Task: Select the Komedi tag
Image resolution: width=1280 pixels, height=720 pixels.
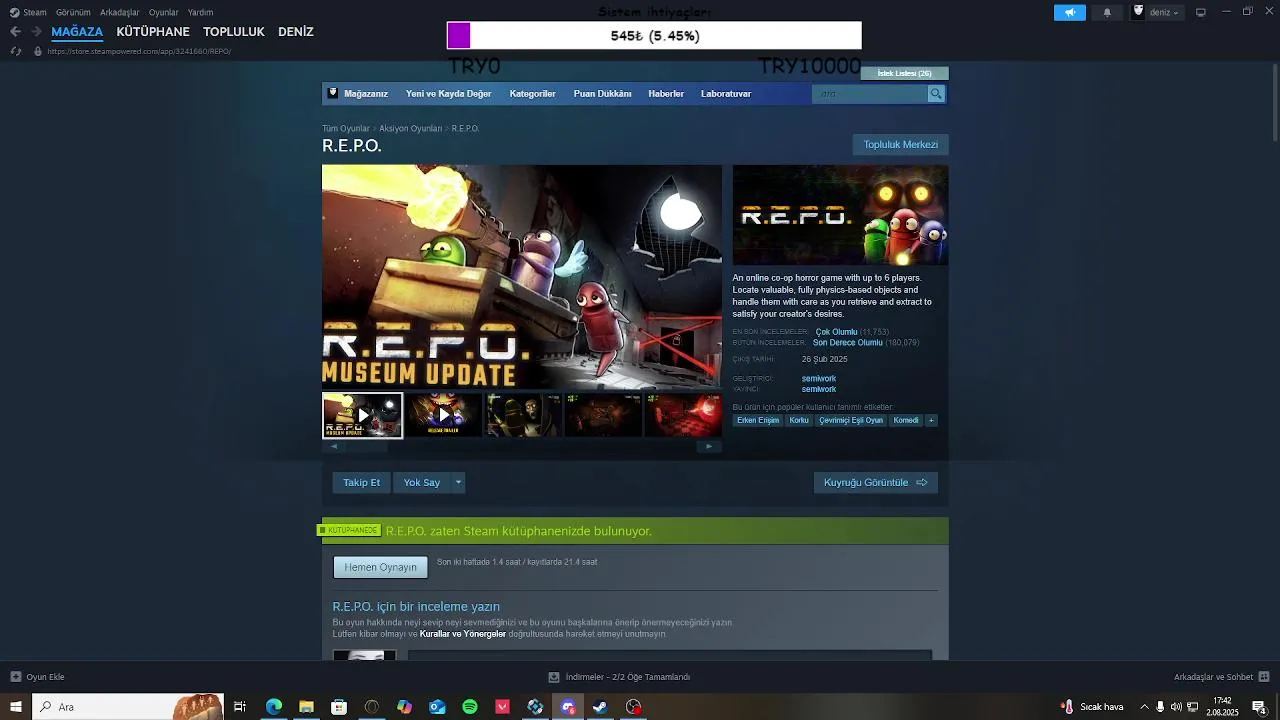Action: coord(906,420)
